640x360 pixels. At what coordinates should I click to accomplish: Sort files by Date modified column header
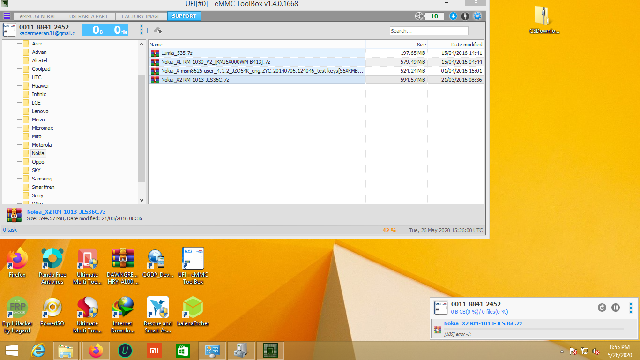(x=456, y=44)
